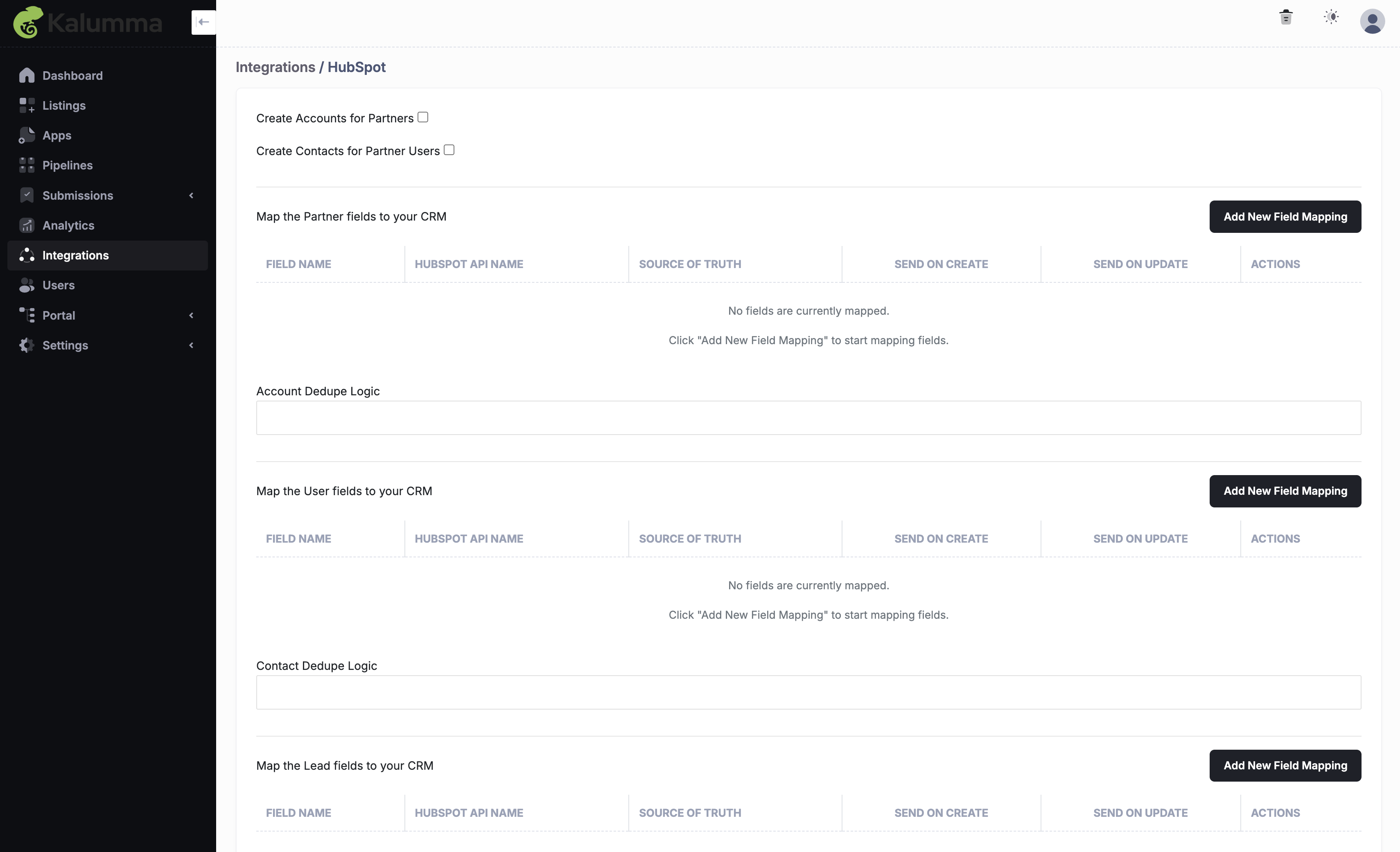Enable Create Contacts for Partner Users checkbox
This screenshot has height=852, width=1400.
[x=449, y=150]
